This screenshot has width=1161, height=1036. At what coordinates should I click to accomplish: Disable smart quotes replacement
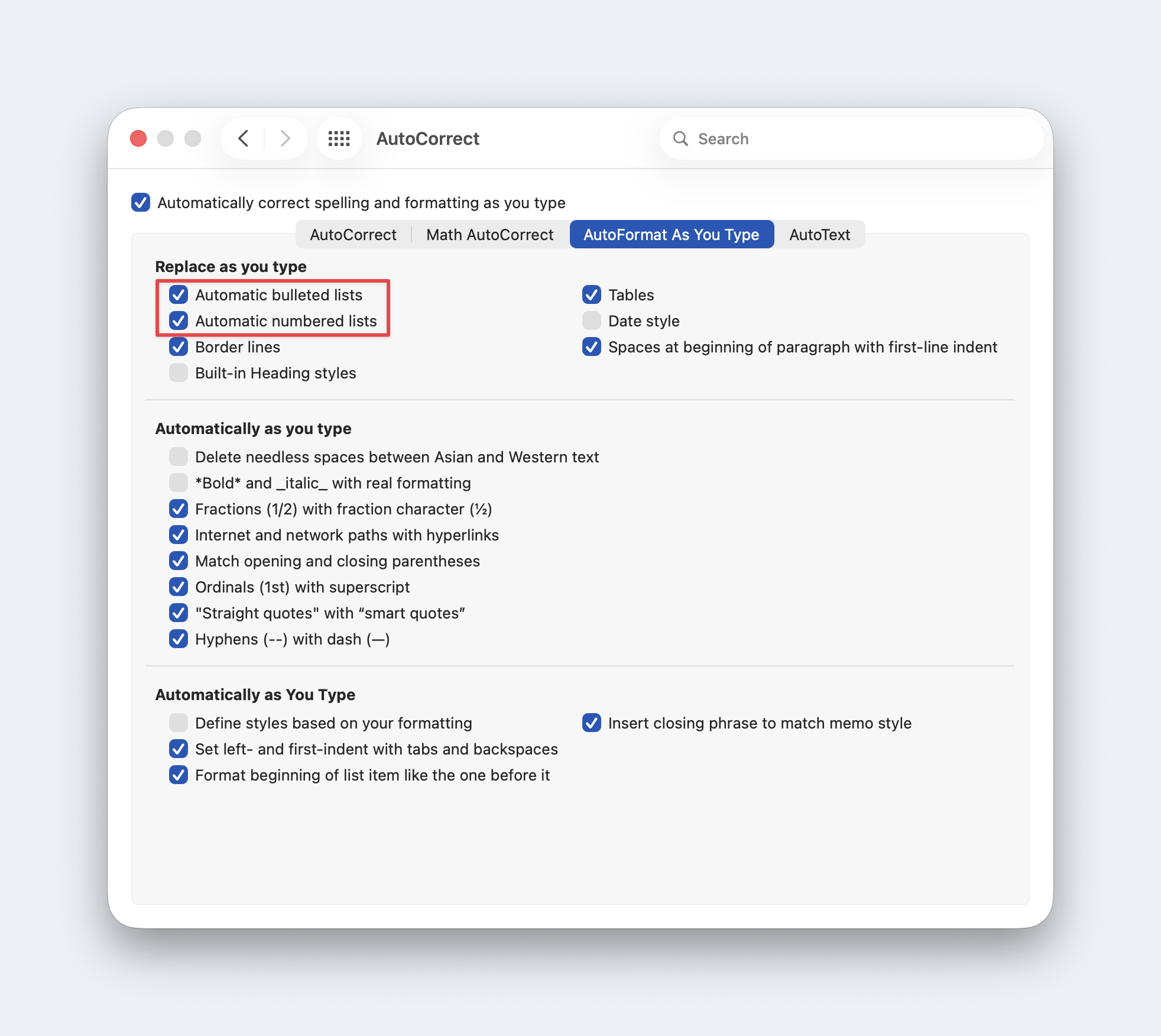(179, 613)
